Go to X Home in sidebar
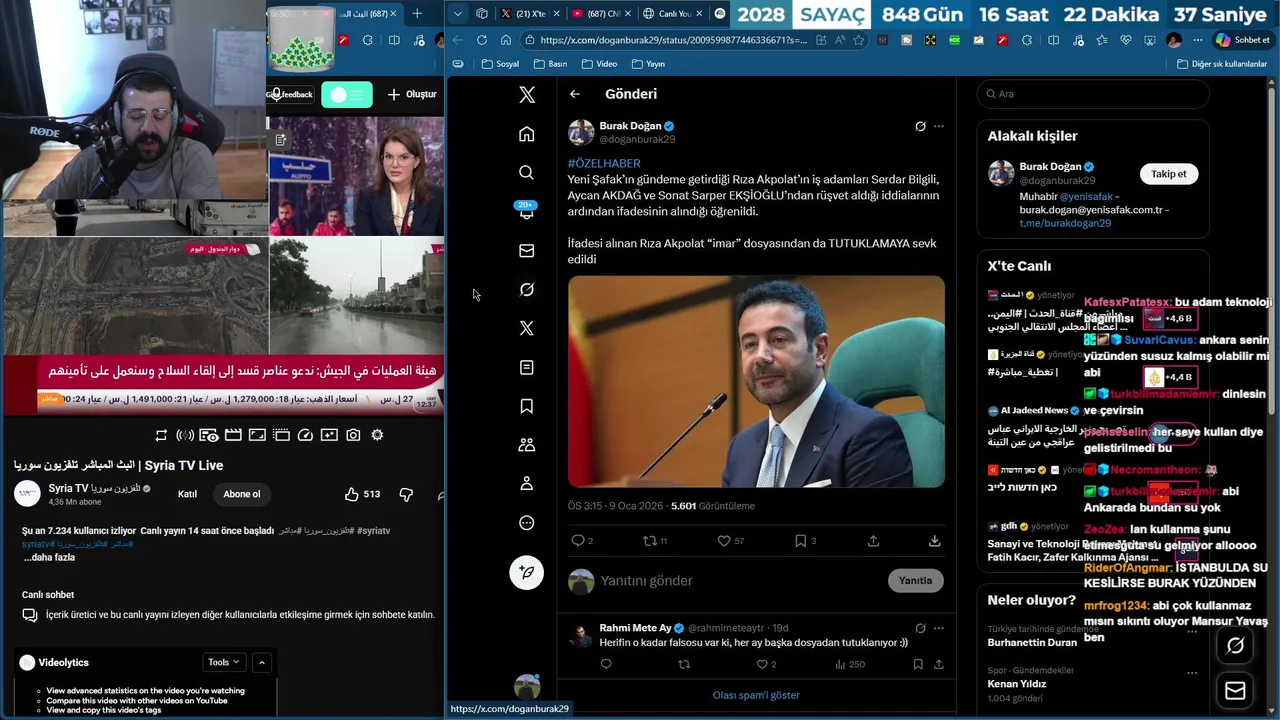 click(527, 134)
